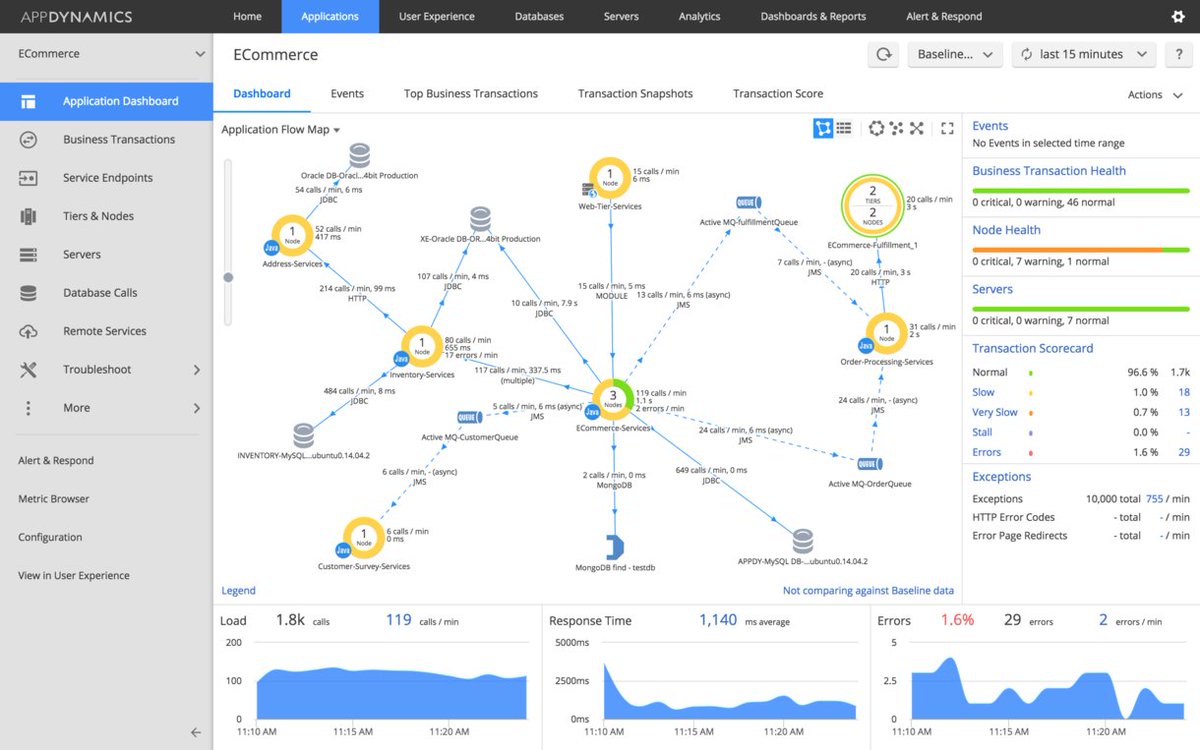Collapse the left sidebar arrow
This screenshot has height=750, width=1200.
[x=195, y=732]
